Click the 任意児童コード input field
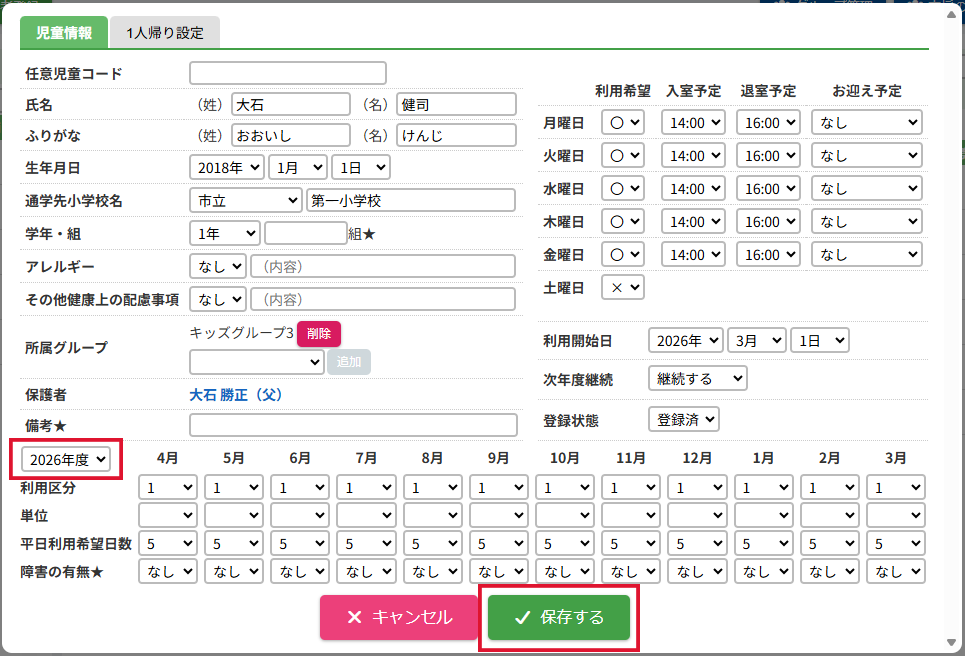Viewport: 965px width, 656px height. tap(288, 73)
